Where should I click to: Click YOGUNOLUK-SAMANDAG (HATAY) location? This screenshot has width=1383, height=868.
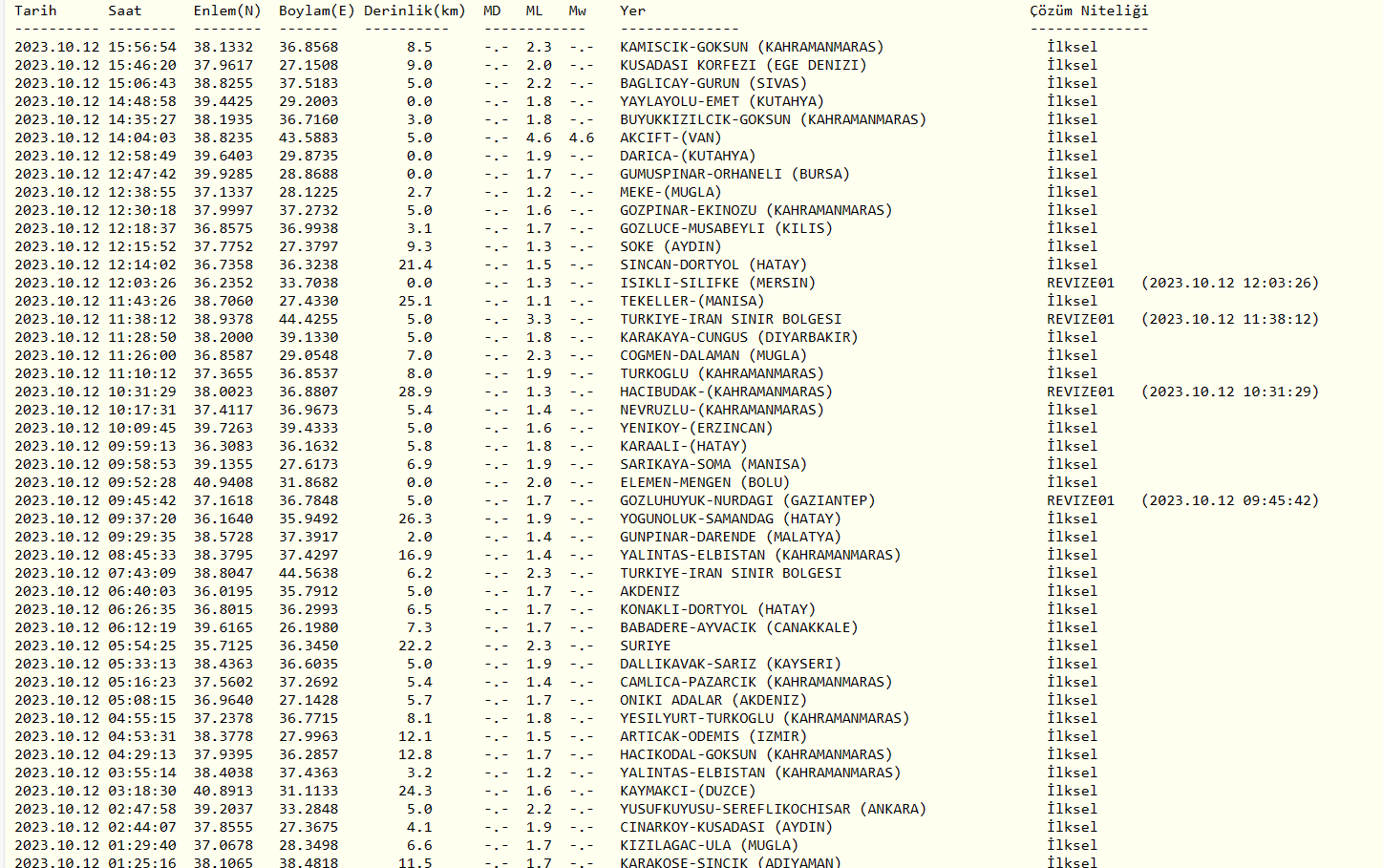pos(731,519)
